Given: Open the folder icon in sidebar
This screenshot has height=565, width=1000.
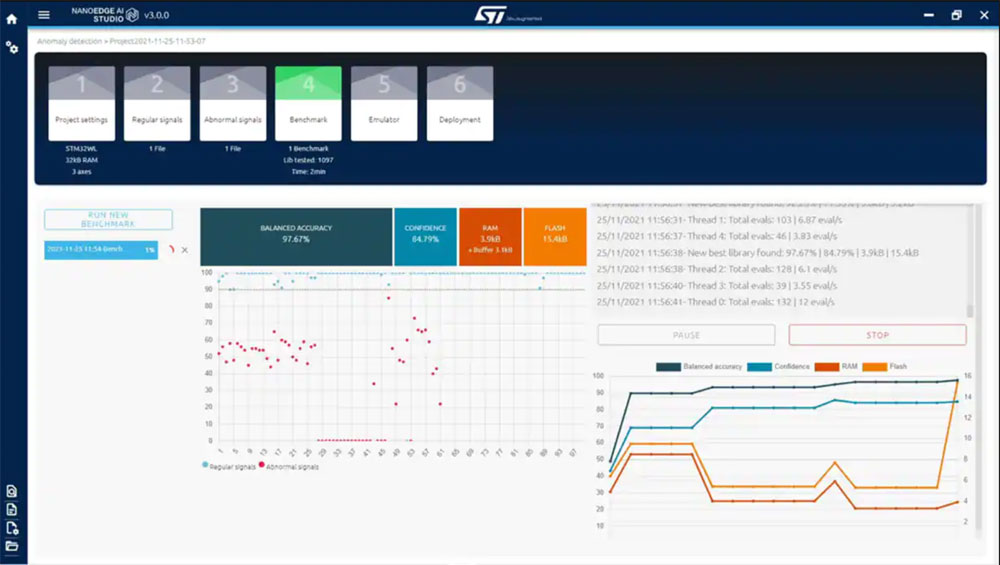Looking at the screenshot, I should 11,547.
